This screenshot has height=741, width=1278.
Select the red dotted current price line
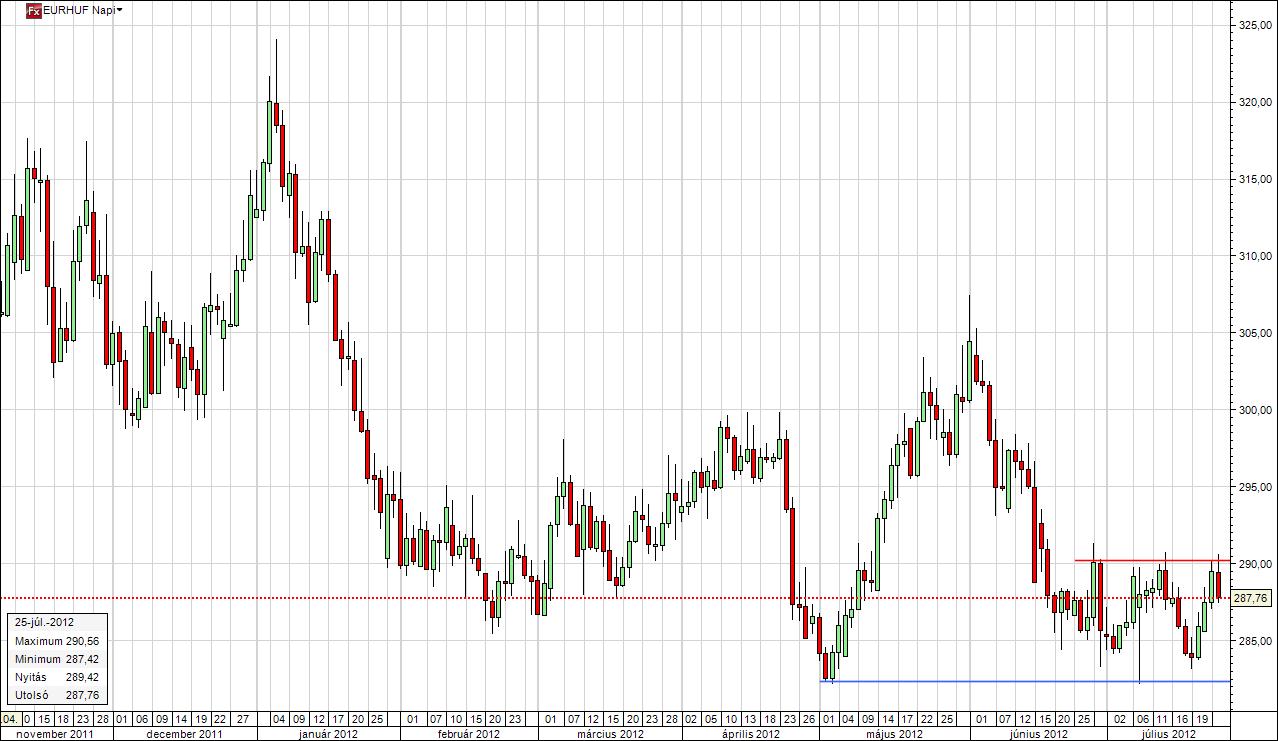[615, 598]
